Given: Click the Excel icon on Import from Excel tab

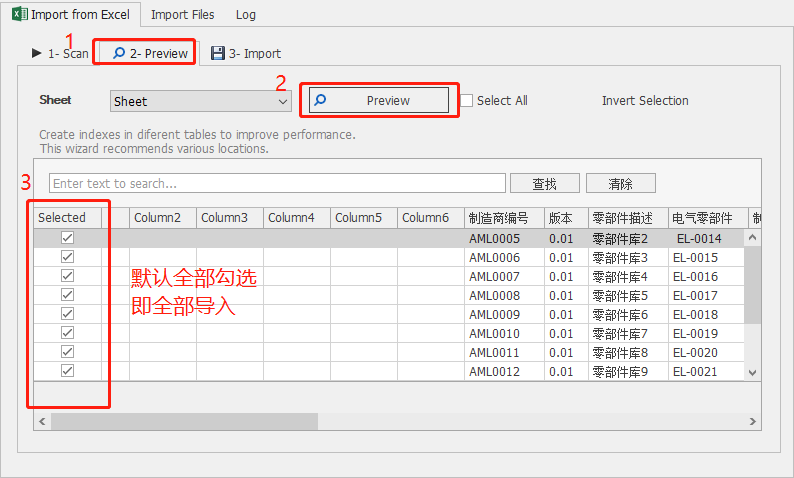Looking at the screenshot, I should click(x=18, y=15).
